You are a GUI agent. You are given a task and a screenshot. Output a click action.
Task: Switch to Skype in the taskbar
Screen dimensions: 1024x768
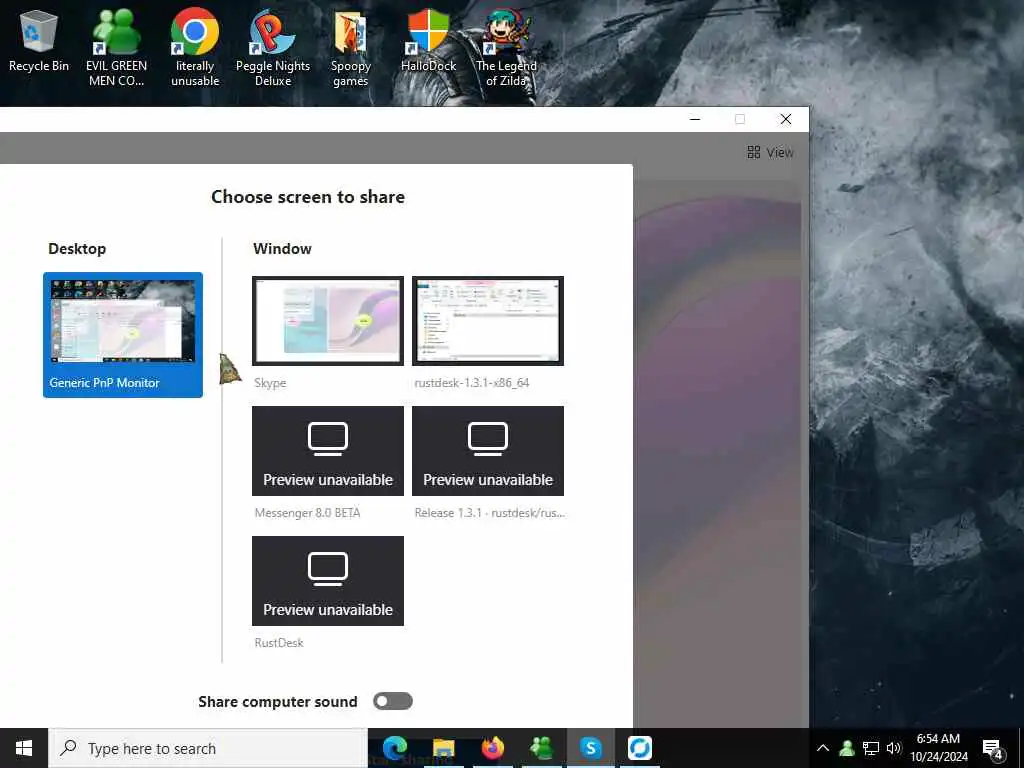click(590, 748)
